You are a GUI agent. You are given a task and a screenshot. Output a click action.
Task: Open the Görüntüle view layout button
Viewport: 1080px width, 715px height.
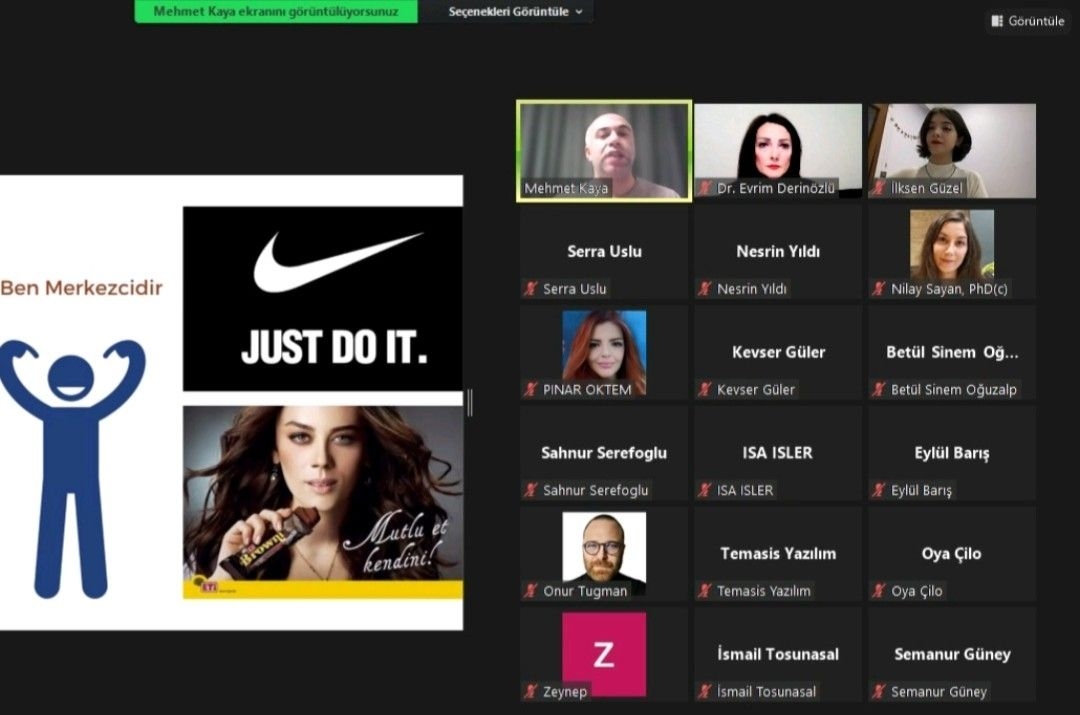click(x=1027, y=21)
